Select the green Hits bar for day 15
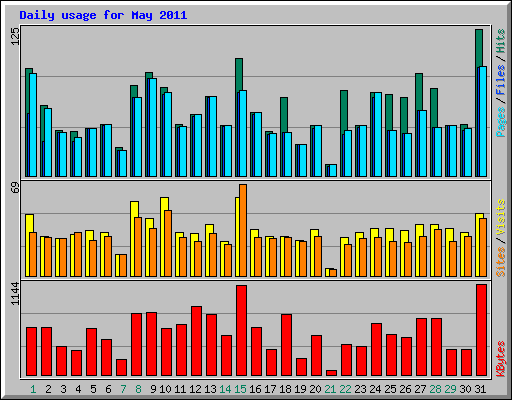The width and height of the screenshot is (512, 400). click(239, 75)
